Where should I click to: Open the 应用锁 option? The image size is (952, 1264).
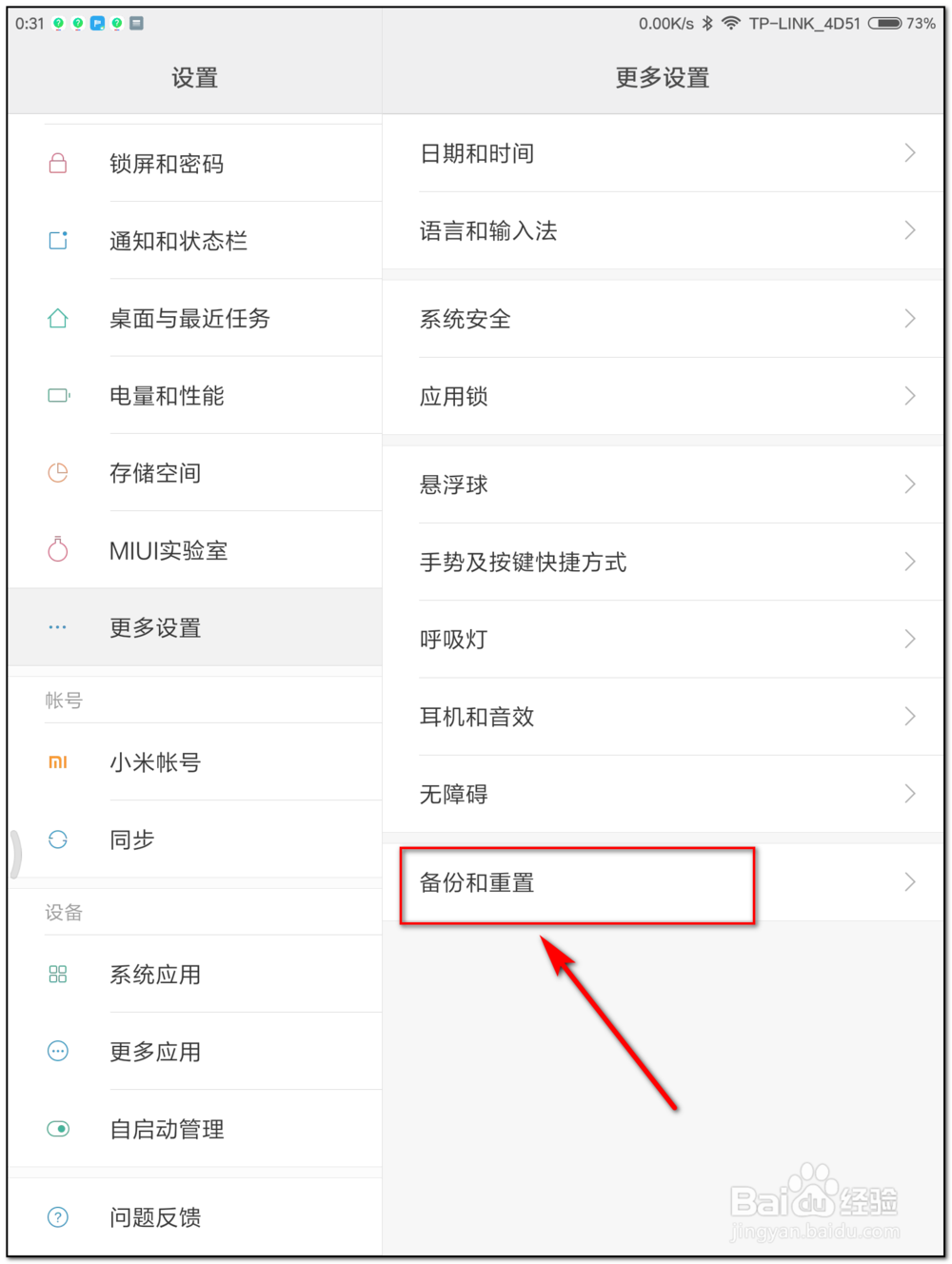coord(454,396)
